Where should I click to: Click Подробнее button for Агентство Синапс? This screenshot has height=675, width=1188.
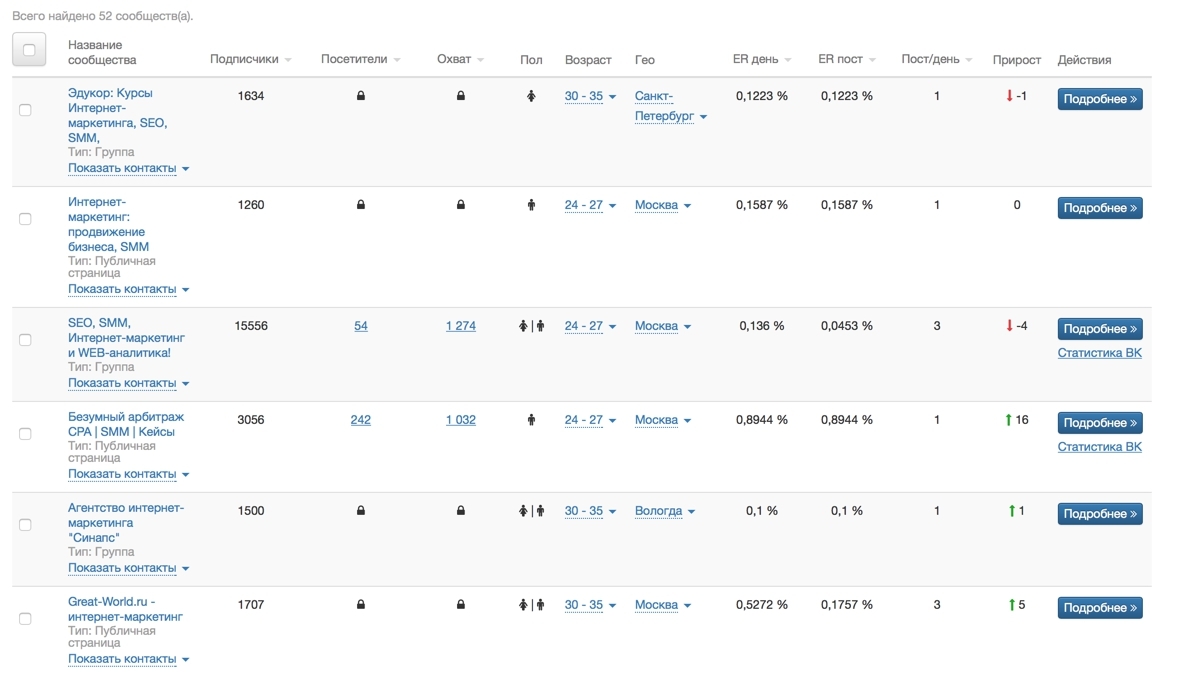coord(1100,514)
